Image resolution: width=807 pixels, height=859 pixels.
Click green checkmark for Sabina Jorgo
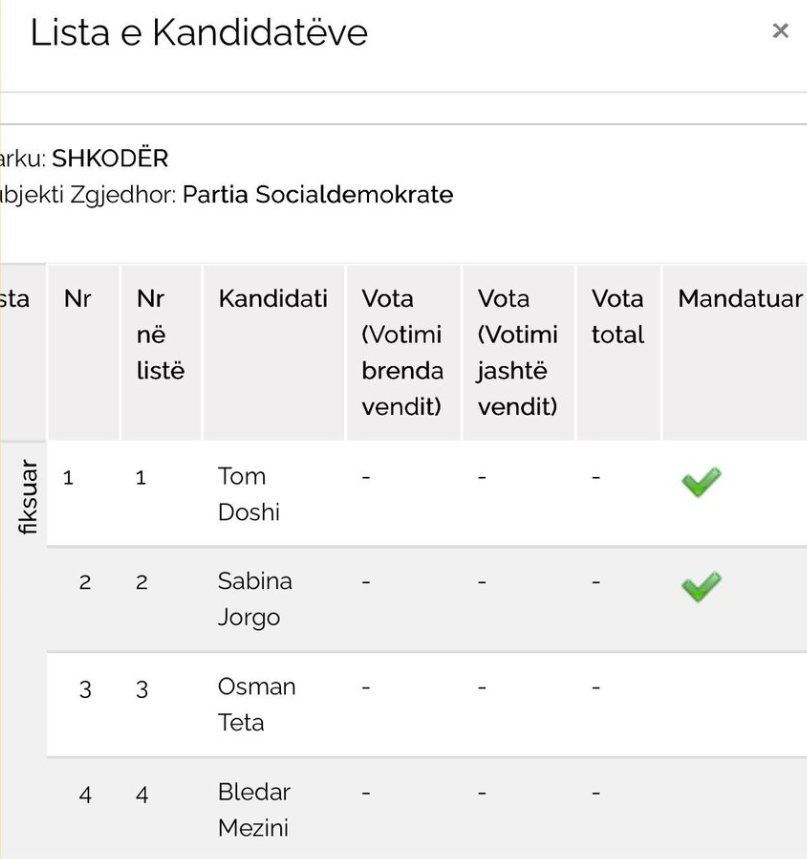coord(701,587)
